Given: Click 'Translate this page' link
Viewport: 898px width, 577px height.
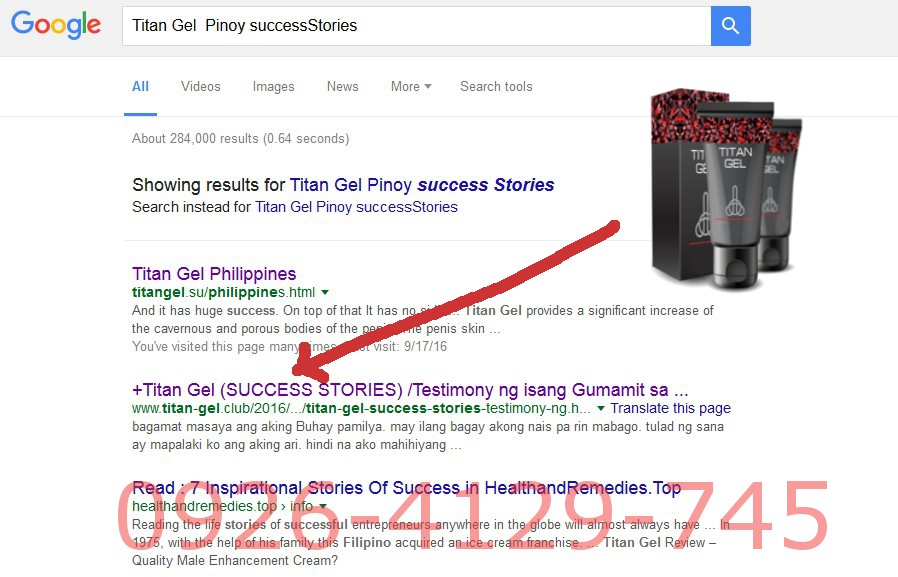Looking at the screenshot, I should click(671, 408).
